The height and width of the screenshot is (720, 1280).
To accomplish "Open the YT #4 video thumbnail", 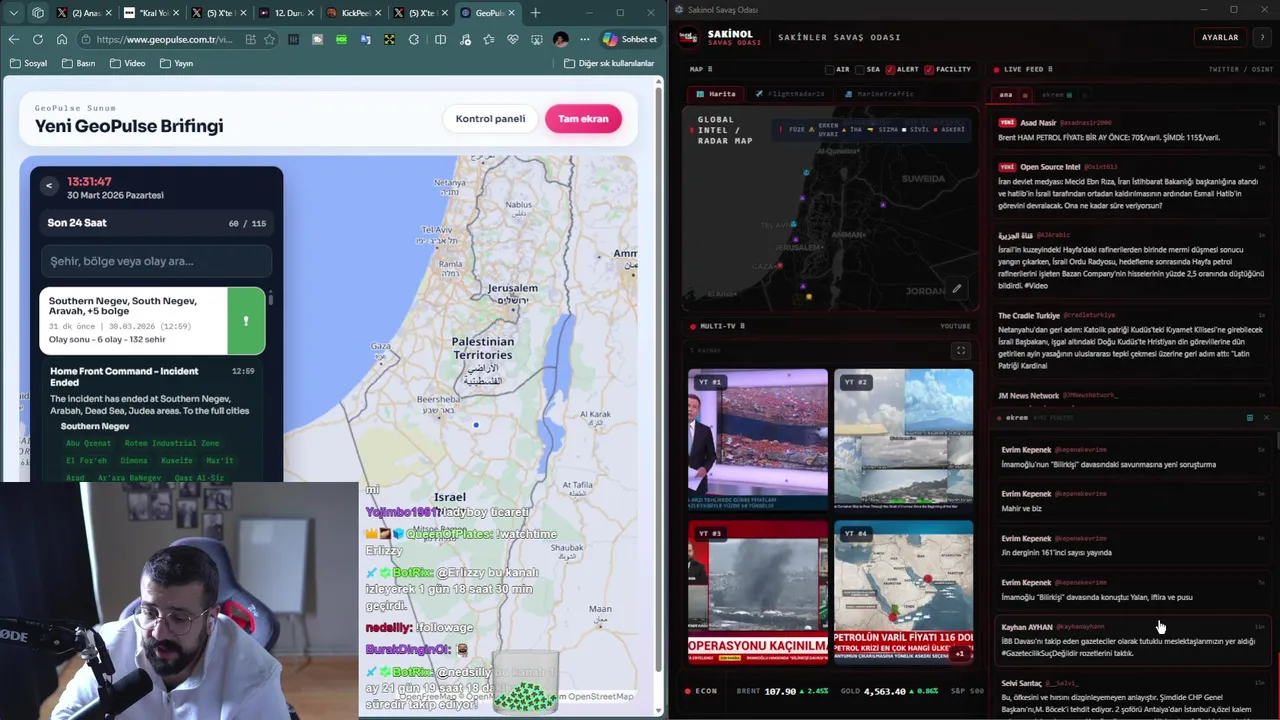I will pyautogui.click(x=903, y=592).
